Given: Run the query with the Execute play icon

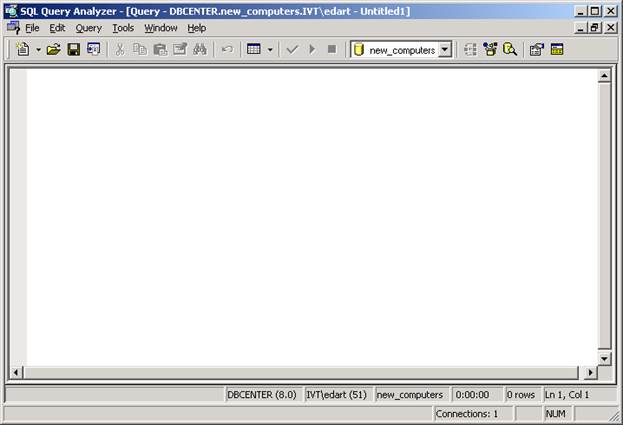Looking at the screenshot, I should tap(312, 49).
